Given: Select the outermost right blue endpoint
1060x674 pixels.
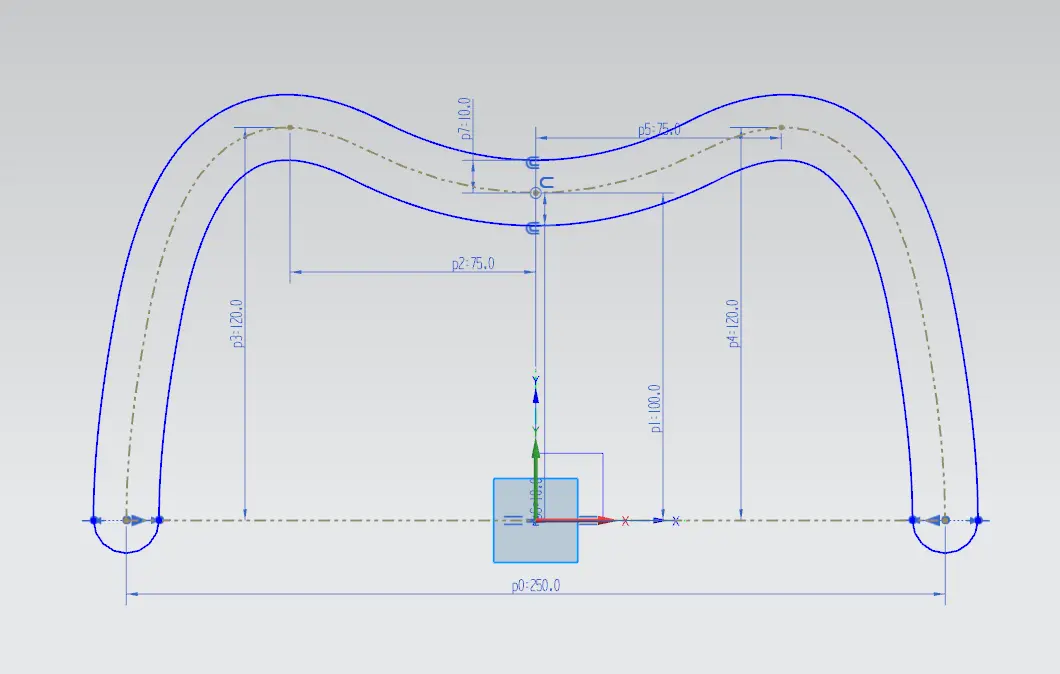Looking at the screenshot, I should [978, 520].
